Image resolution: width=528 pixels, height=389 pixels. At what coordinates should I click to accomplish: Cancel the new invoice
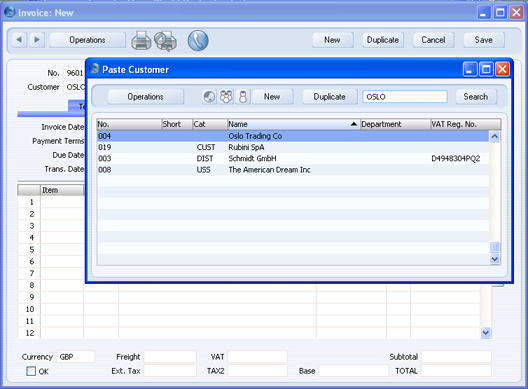[x=433, y=40]
